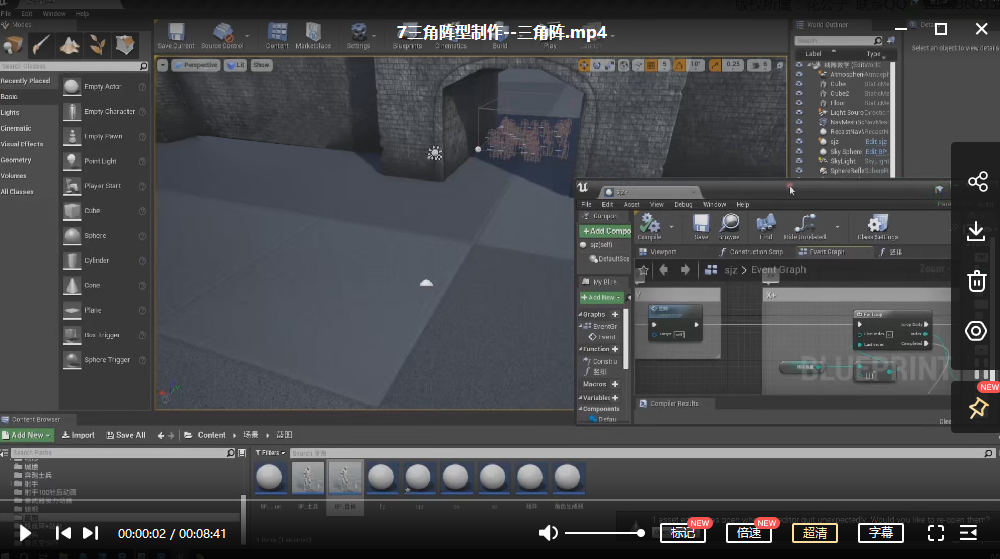The width and height of the screenshot is (1000, 559).
Task: Open the 倍速 playback speed menu
Action: [x=749, y=533]
